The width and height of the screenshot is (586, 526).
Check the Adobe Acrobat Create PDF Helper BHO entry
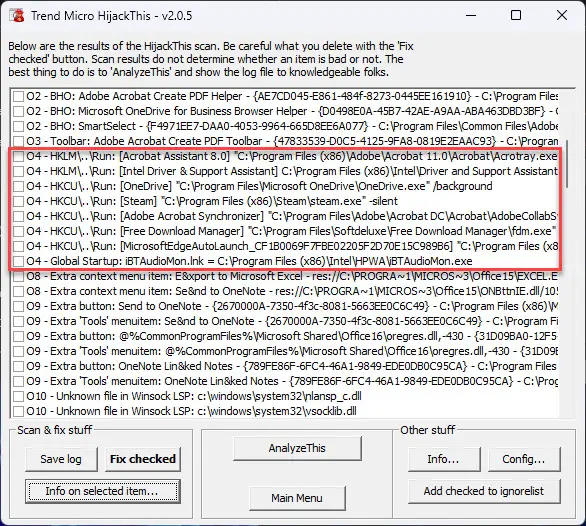(18, 96)
